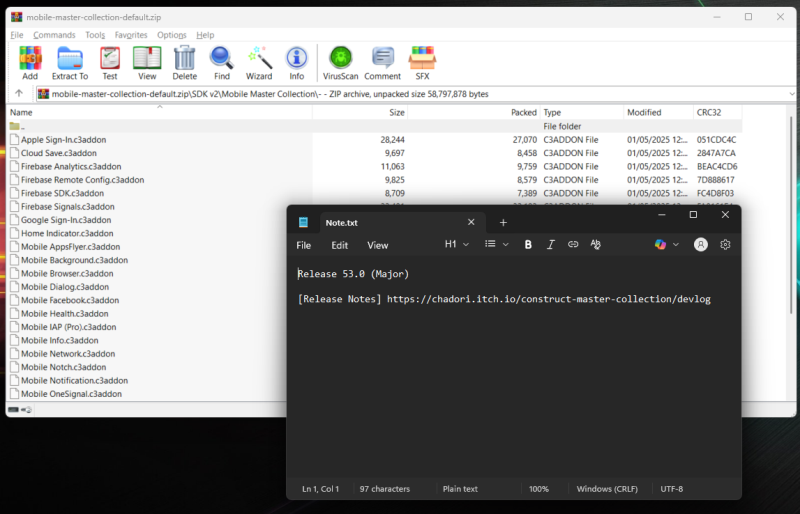Clear formatting in Notepad toolbar
800x514 pixels.
click(595, 244)
